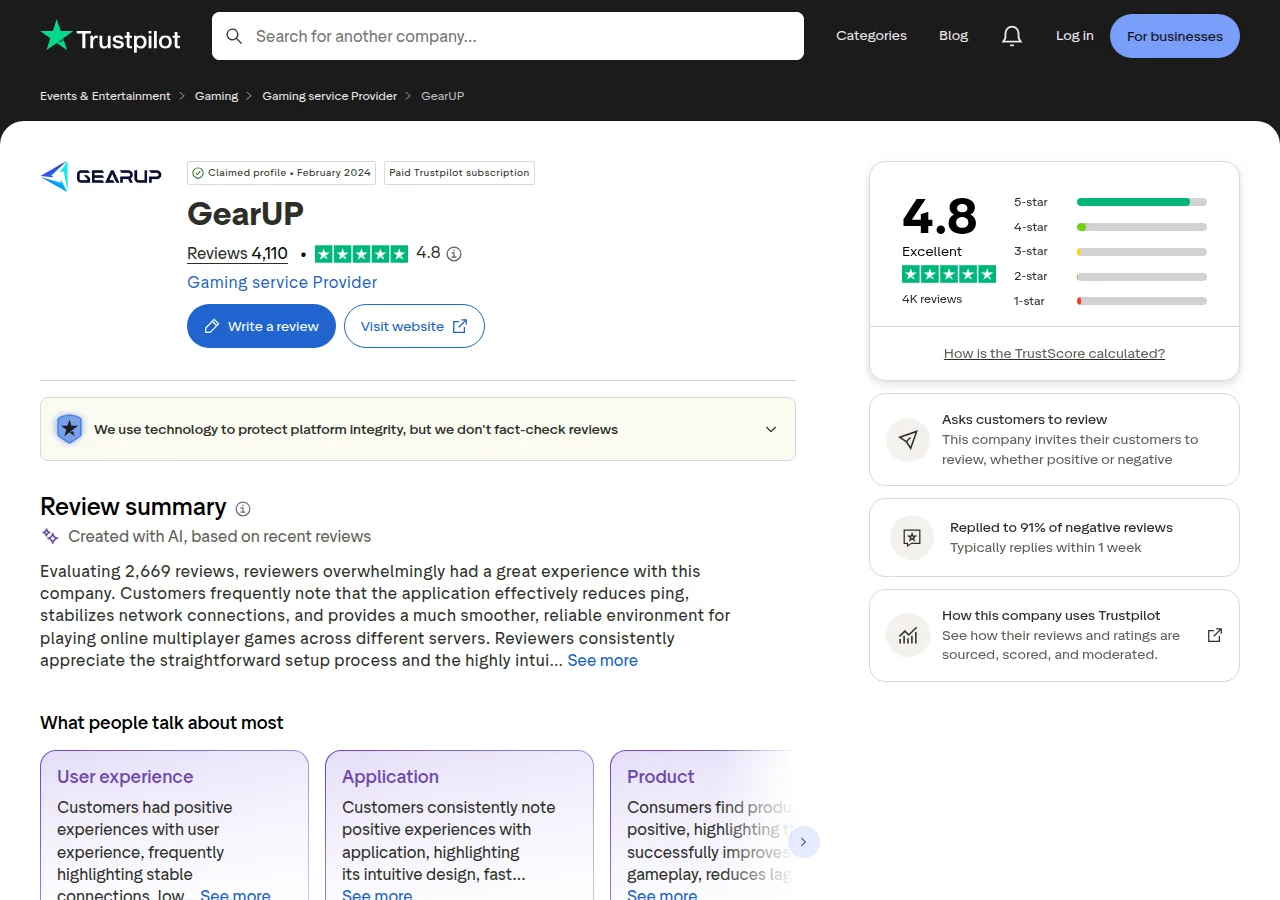Click the paper plane Asks customers icon
1280x900 pixels.
[x=908, y=440]
